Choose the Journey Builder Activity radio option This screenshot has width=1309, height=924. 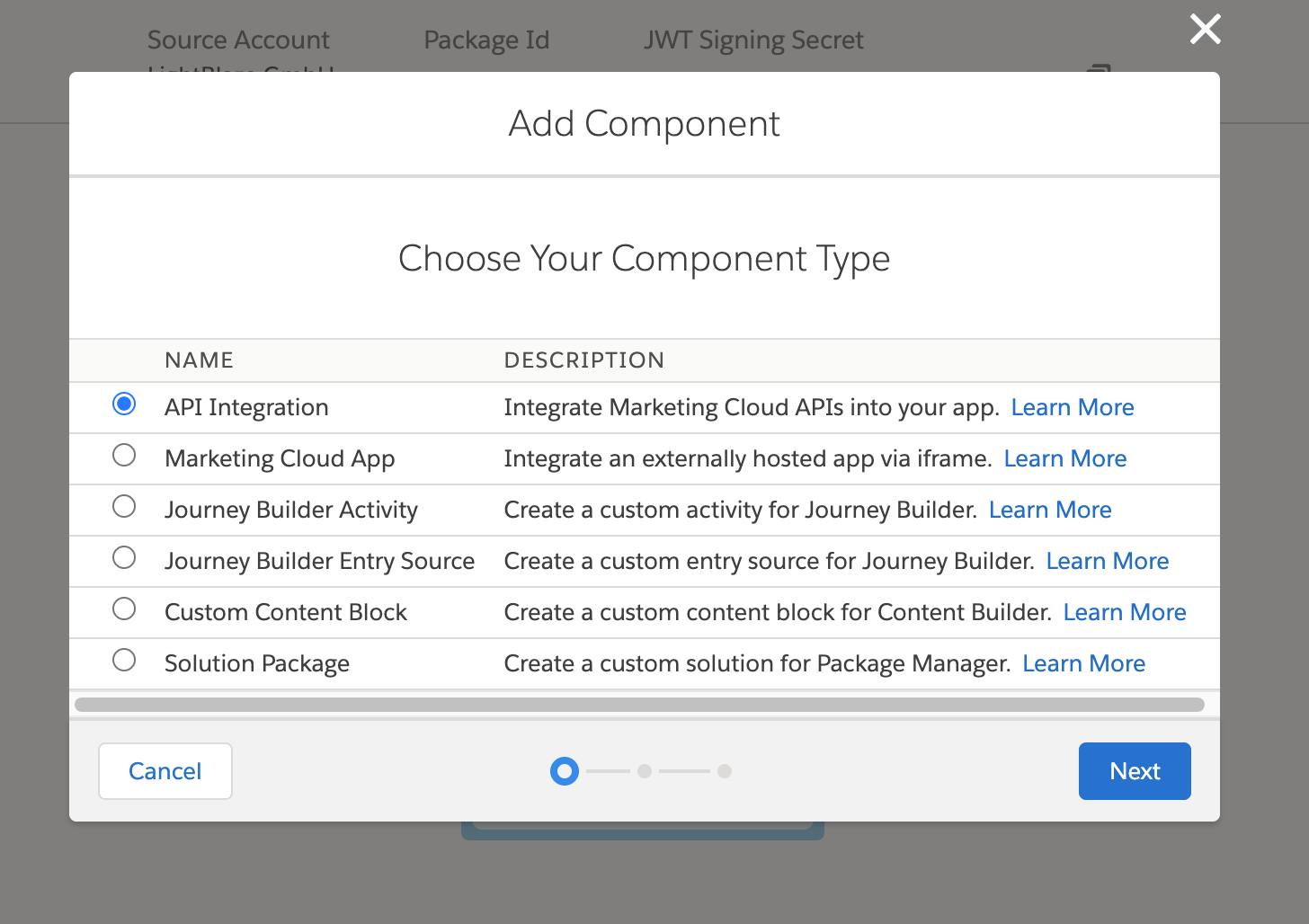coord(124,506)
